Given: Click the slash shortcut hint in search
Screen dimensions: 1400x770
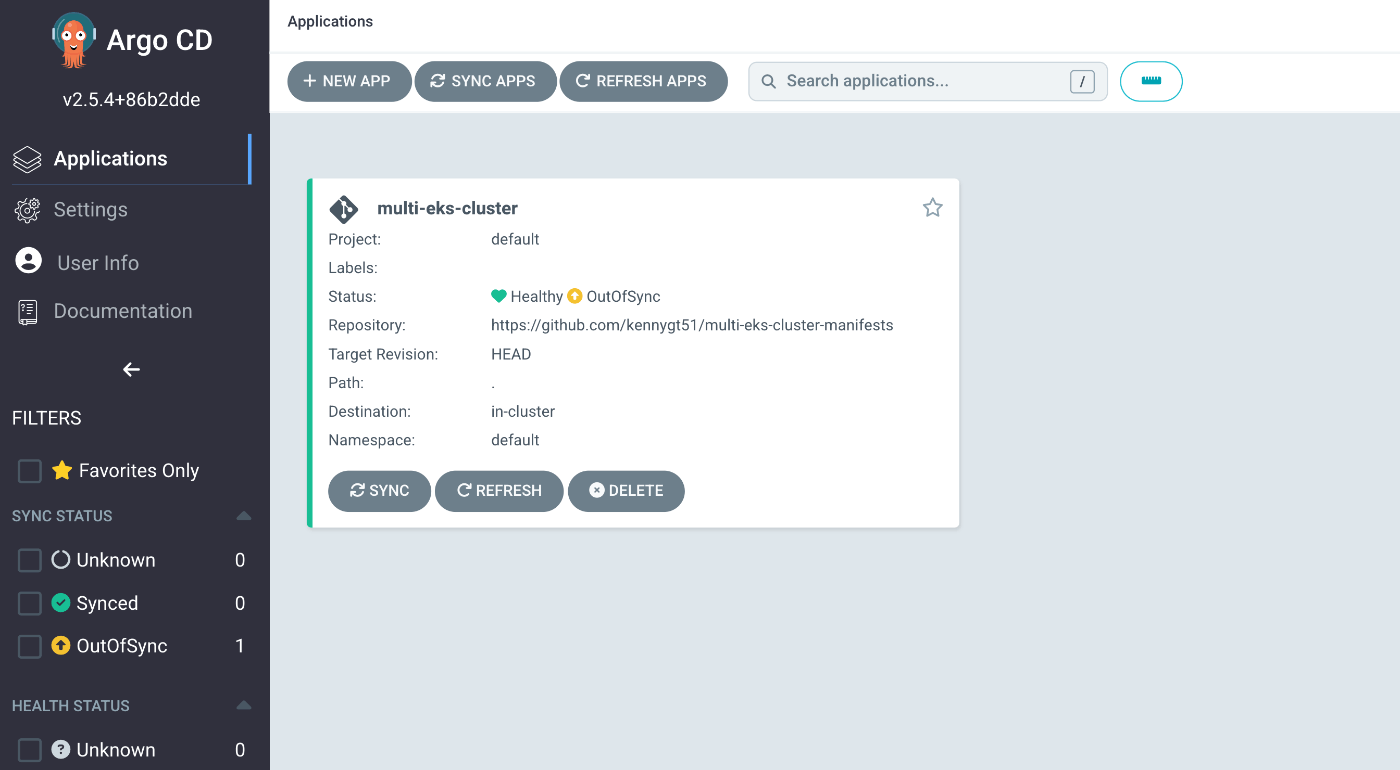Looking at the screenshot, I should [1082, 82].
